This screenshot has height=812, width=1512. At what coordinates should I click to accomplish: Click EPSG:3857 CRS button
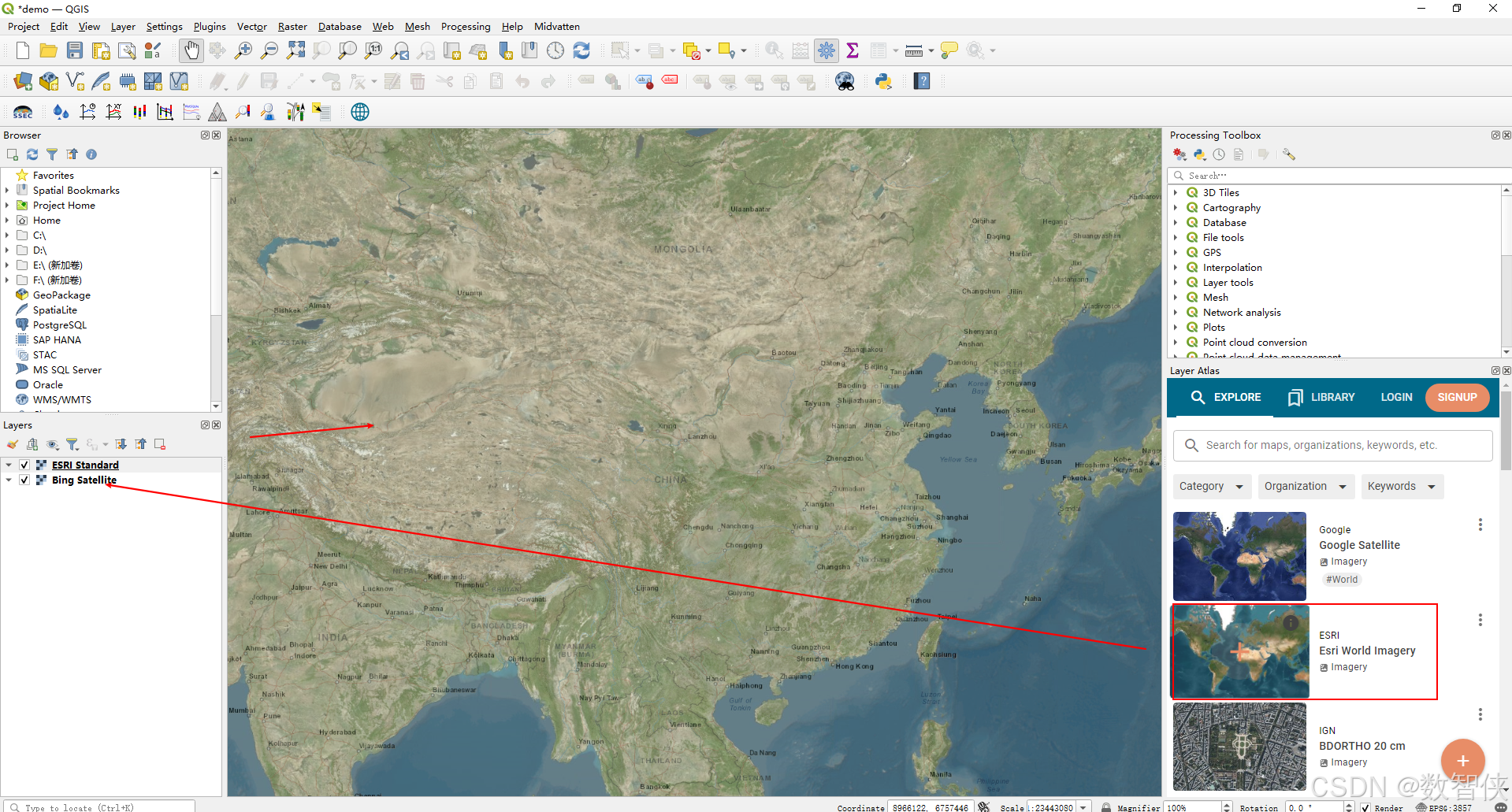point(1443,807)
